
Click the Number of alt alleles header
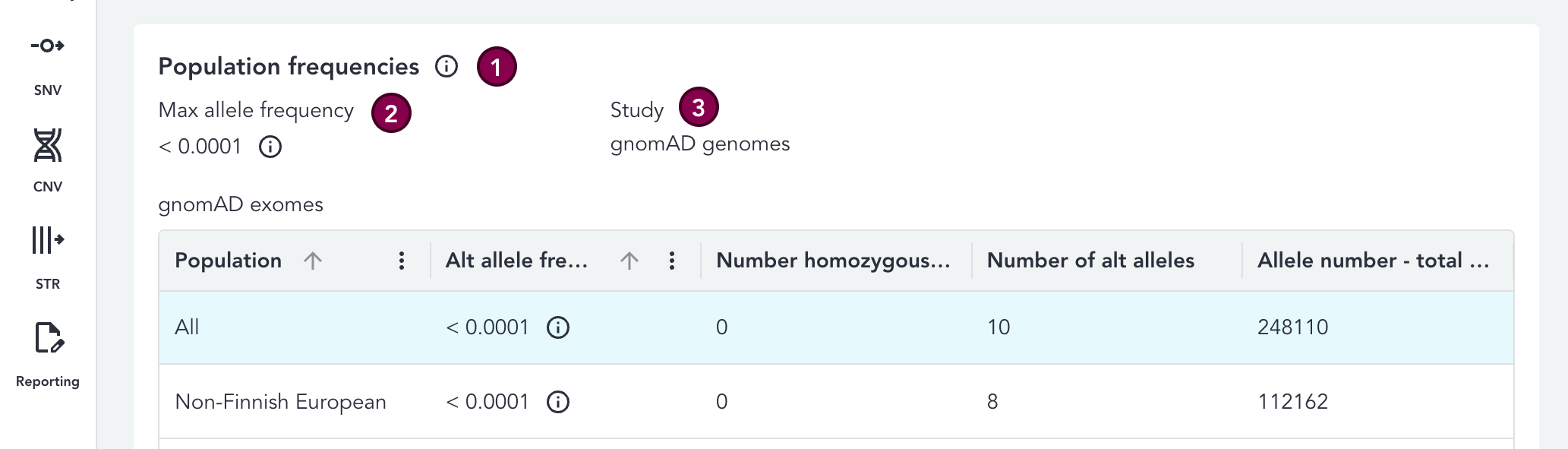pos(1090,261)
